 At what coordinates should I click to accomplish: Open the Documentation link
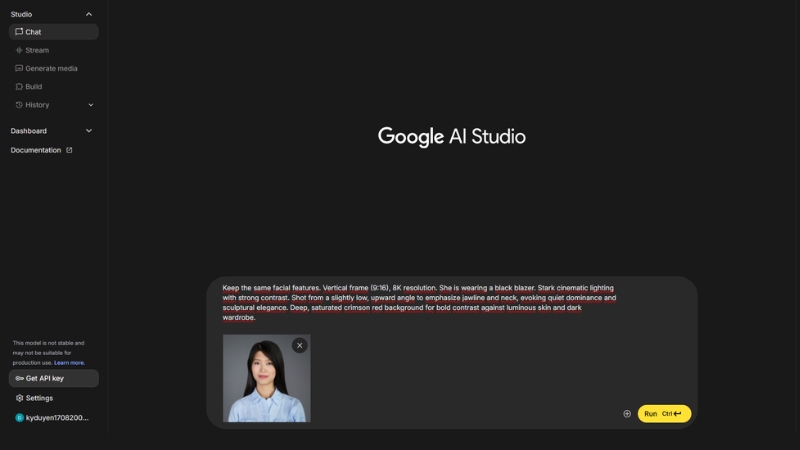pos(36,150)
